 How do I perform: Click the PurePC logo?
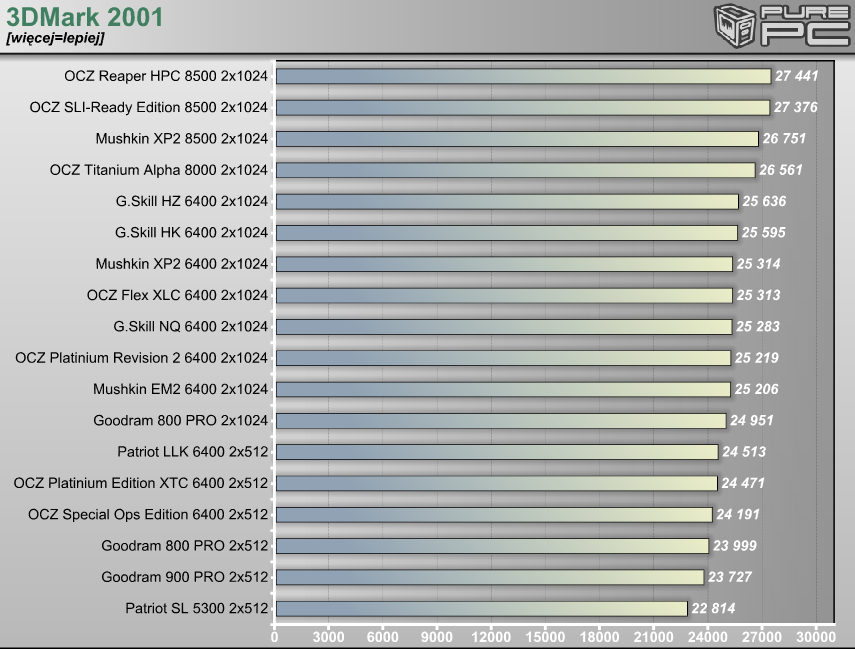pyautogui.click(x=783, y=26)
